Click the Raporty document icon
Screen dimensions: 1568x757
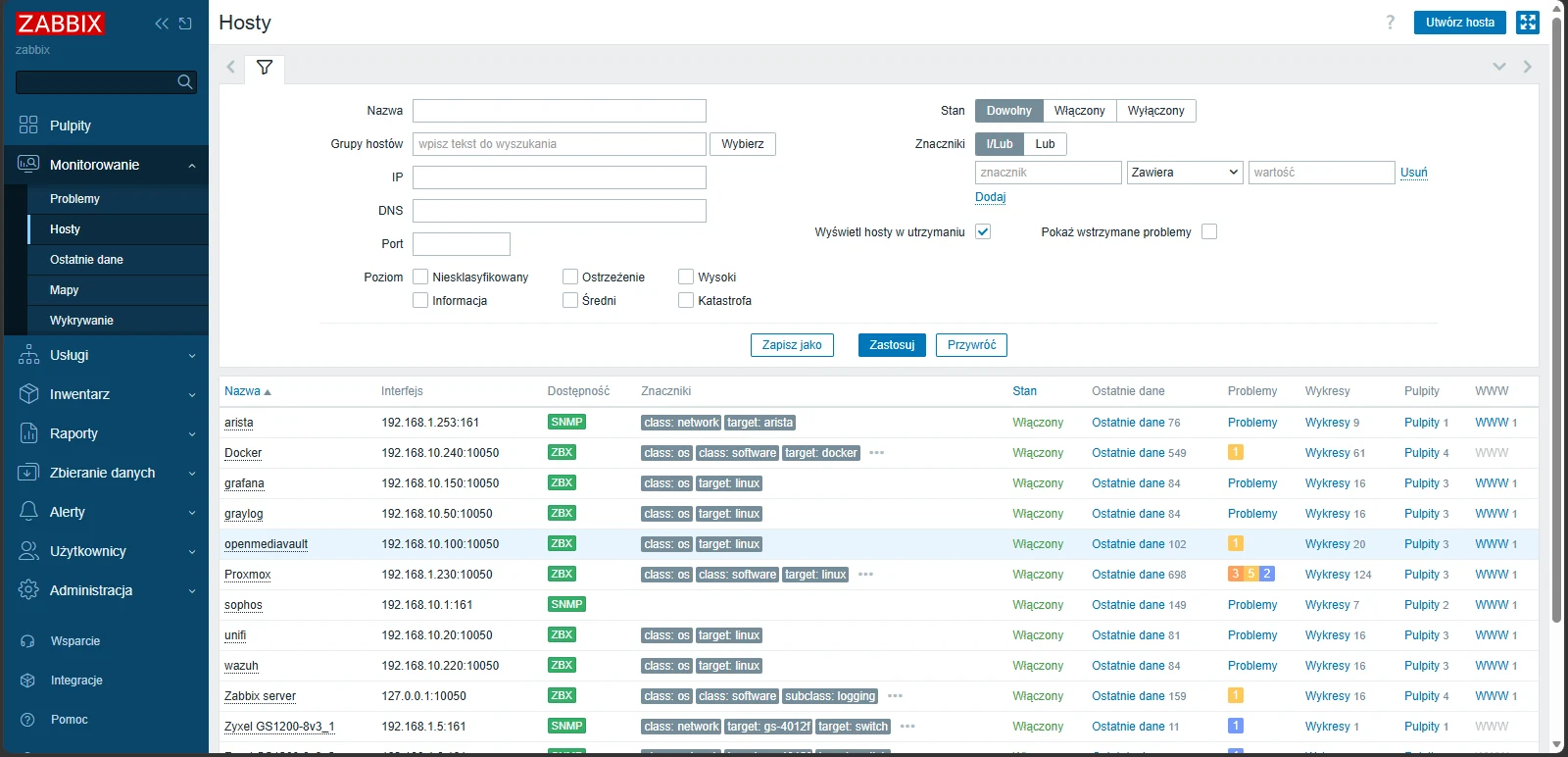pos(28,433)
